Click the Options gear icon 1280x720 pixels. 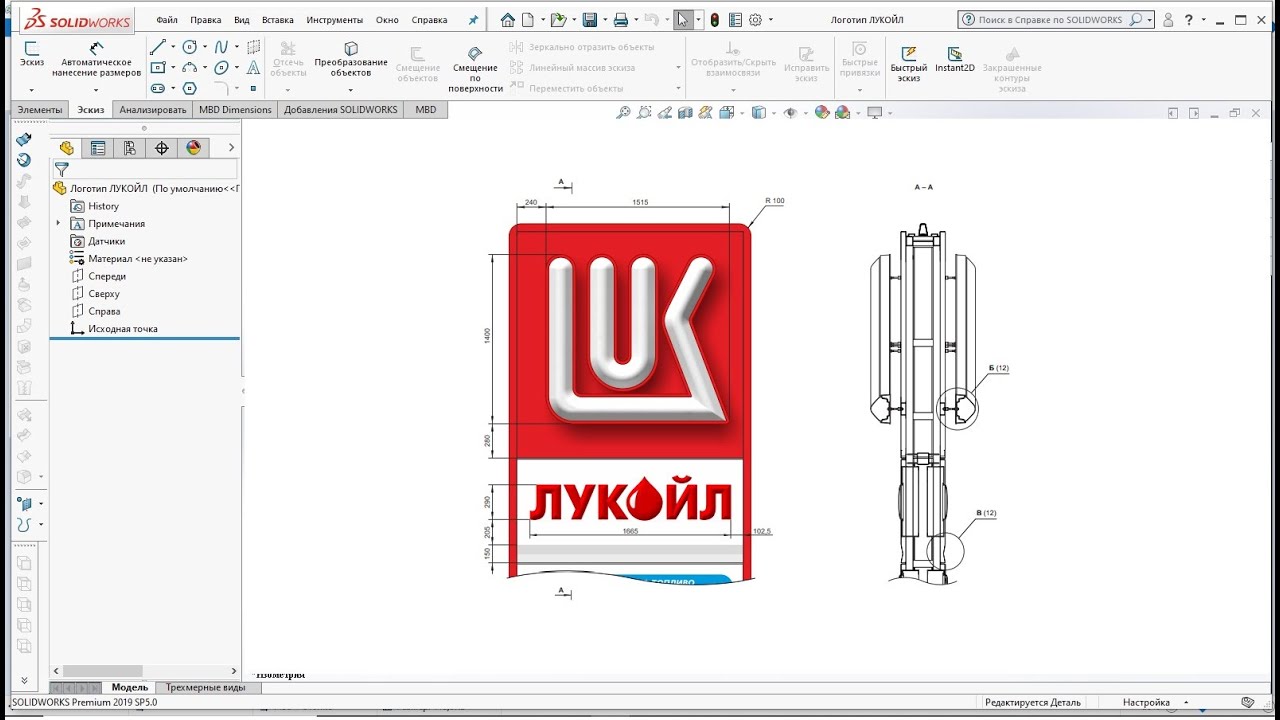point(756,19)
